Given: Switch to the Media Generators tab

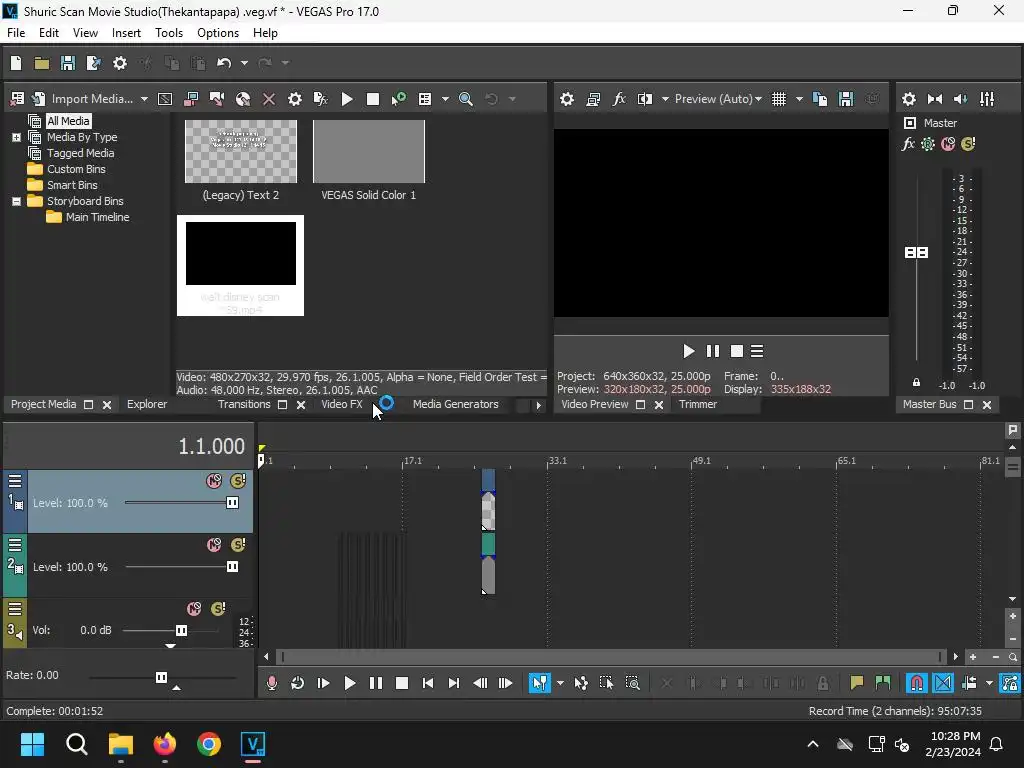Looking at the screenshot, I should tap(455, 404).
